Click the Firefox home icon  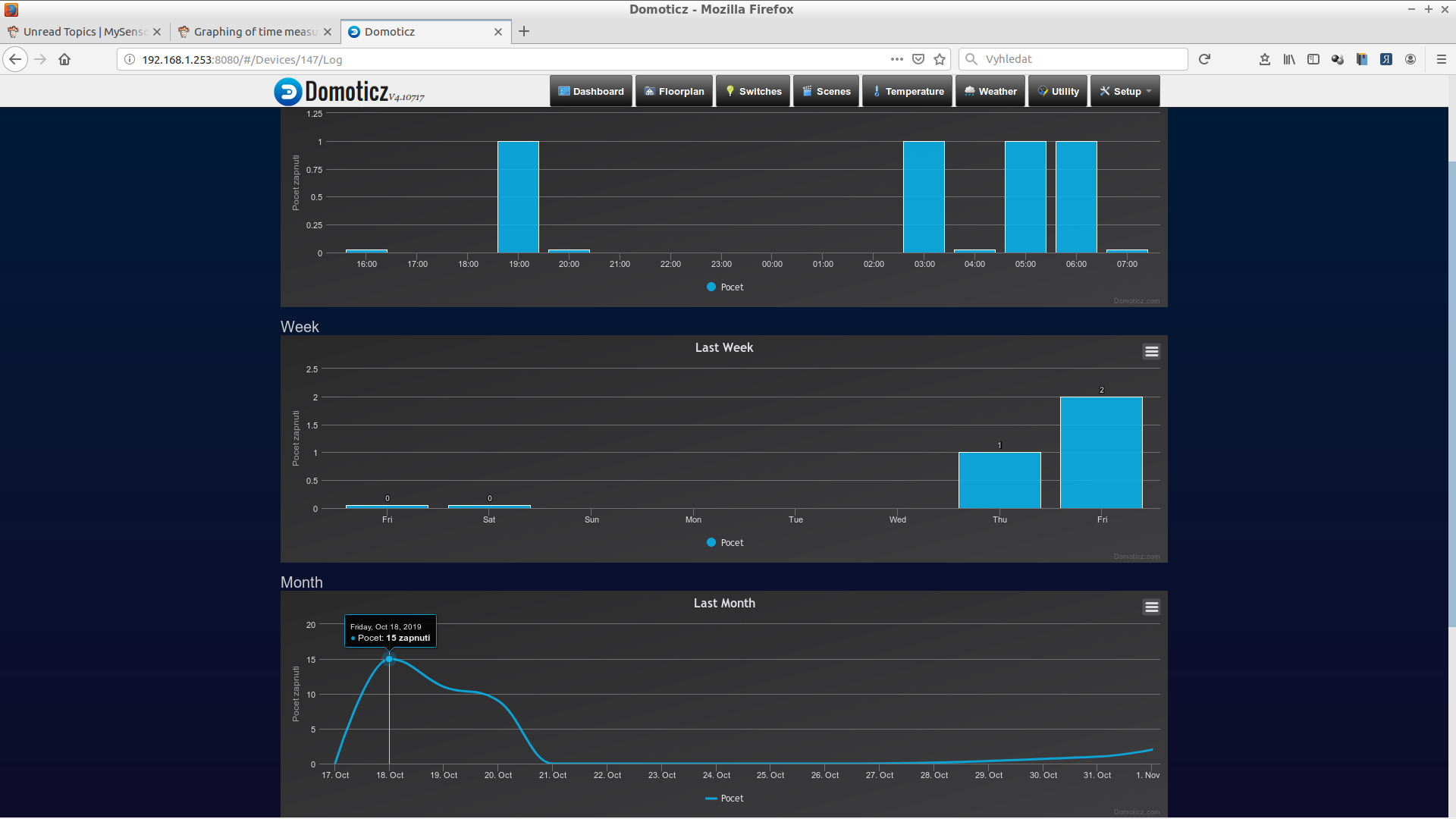64,59
